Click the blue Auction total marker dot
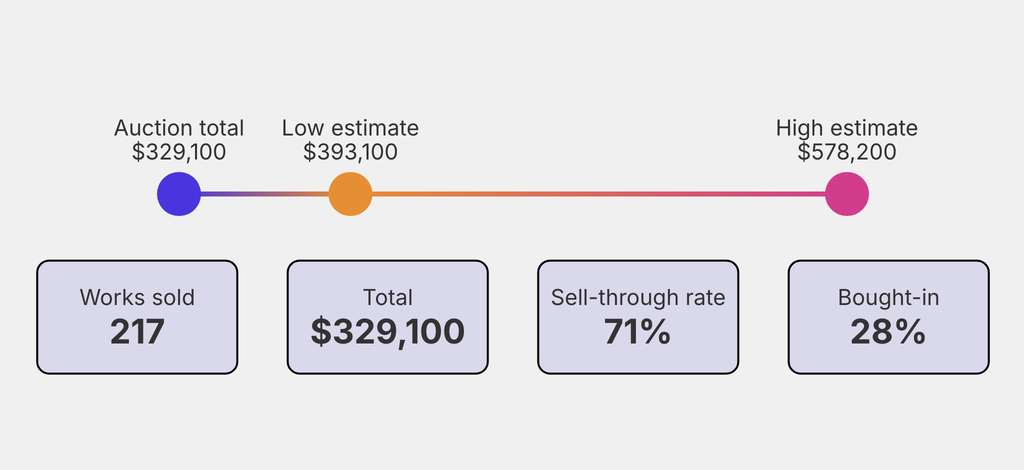 point(179,194)
